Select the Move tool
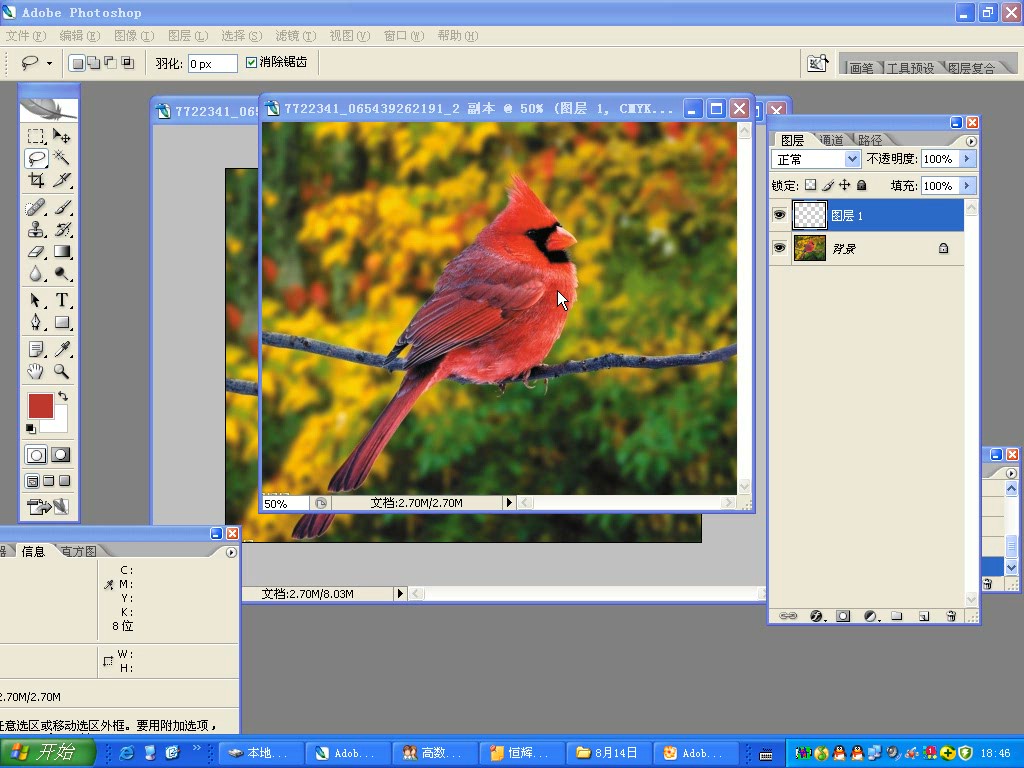 pos(62,136)
